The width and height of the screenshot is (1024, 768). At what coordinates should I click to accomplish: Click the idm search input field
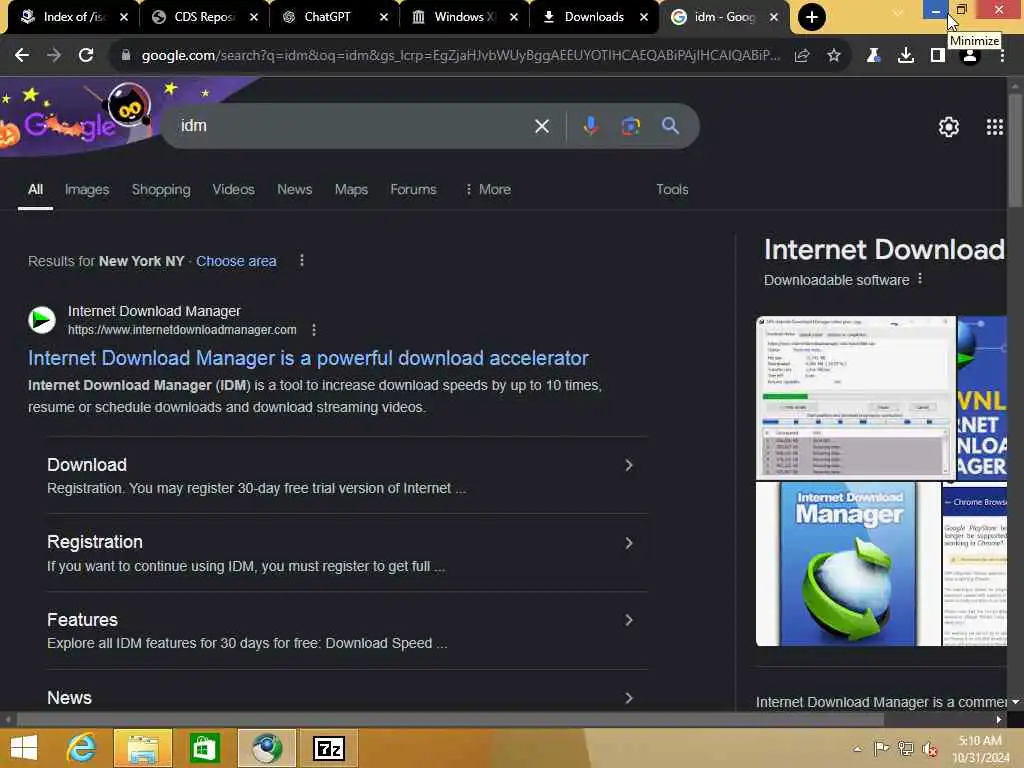(353, 126)
